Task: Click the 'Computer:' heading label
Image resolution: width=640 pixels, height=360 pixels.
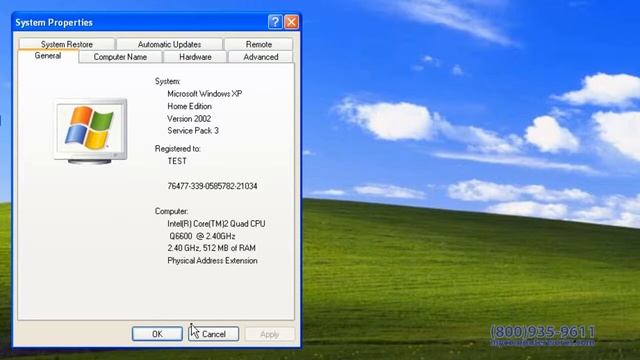Action: pyautogui.click(x=171, y=211)
